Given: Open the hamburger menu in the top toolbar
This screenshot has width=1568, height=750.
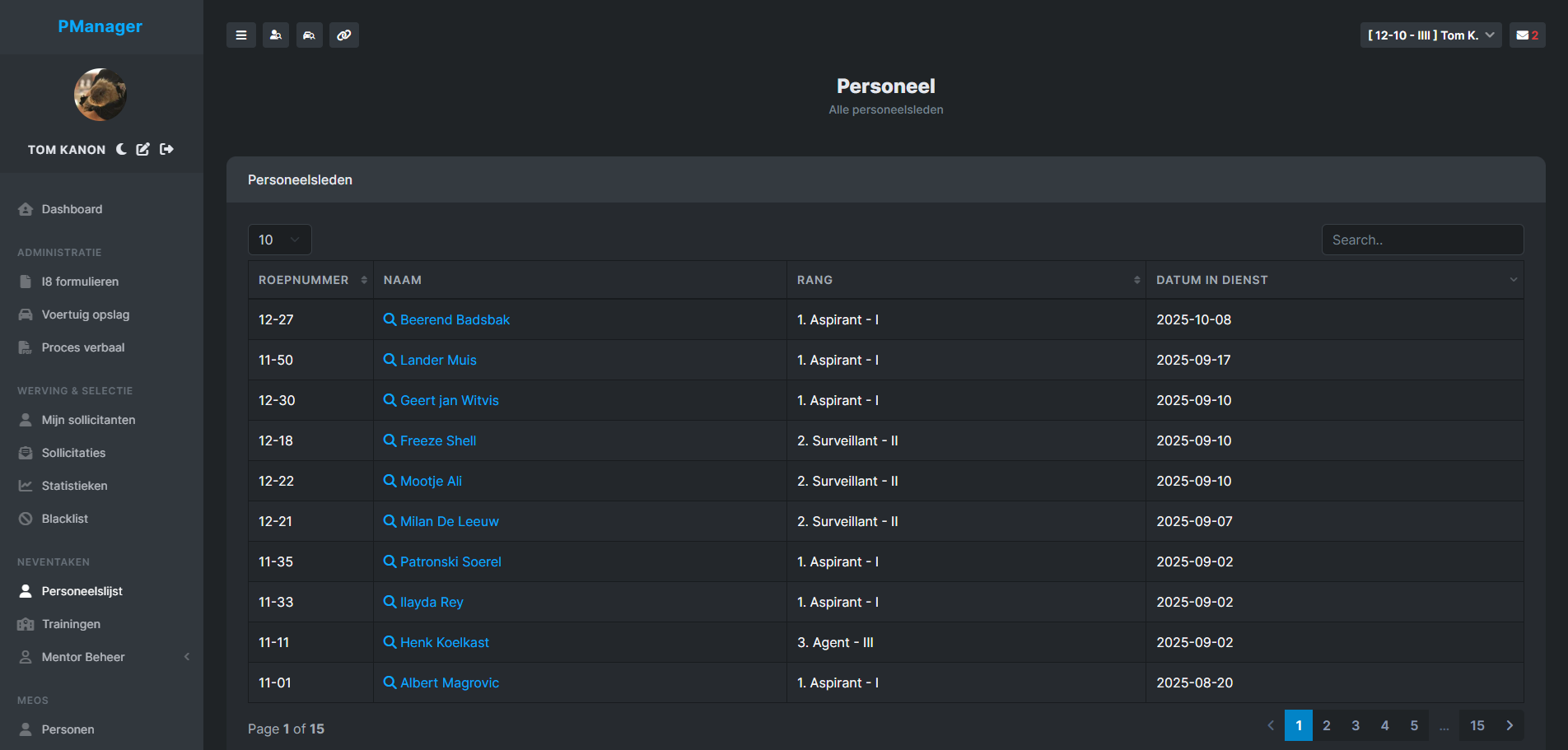Looking at the screenshot, I should tap(240, 35).
